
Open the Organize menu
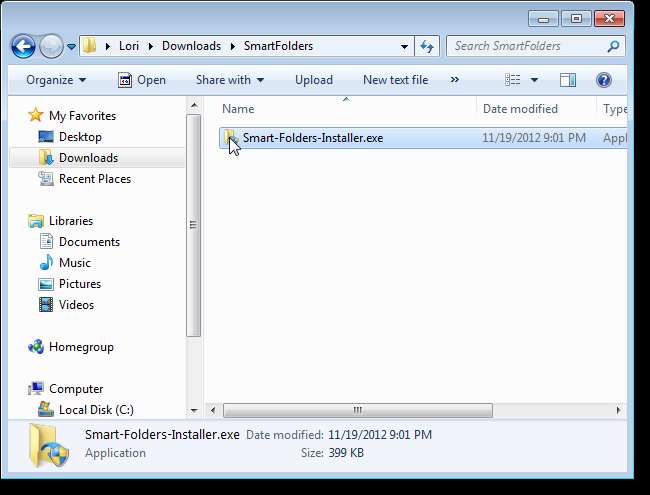[x=56, y=80]
